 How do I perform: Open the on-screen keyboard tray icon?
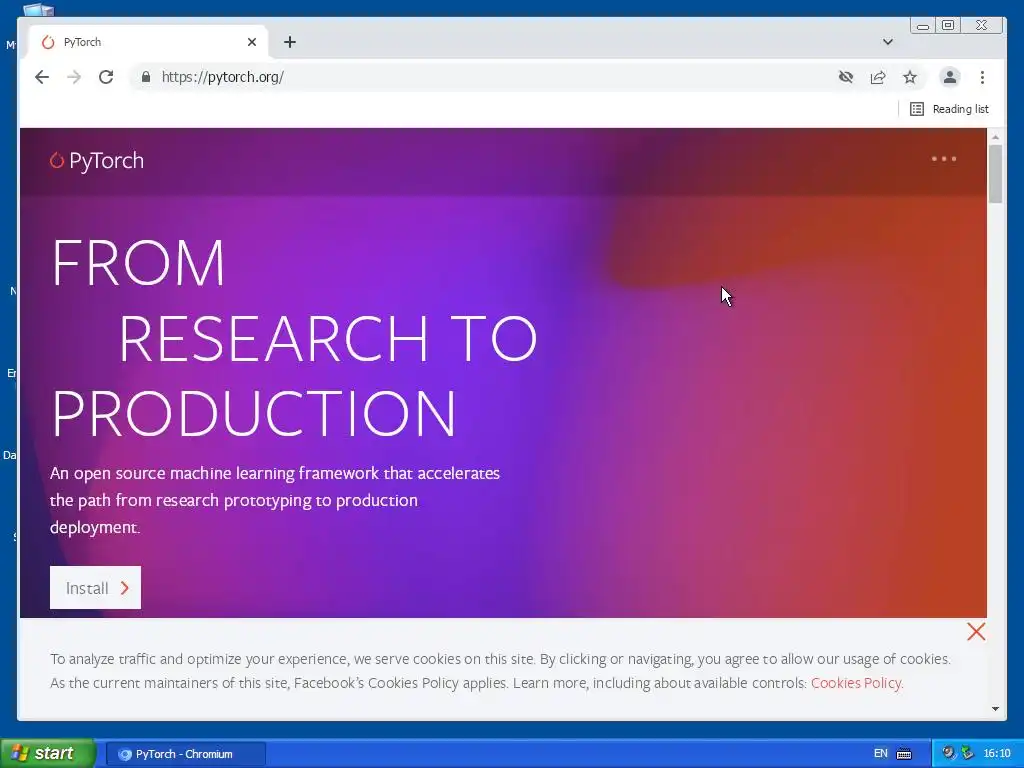[904, 754]
